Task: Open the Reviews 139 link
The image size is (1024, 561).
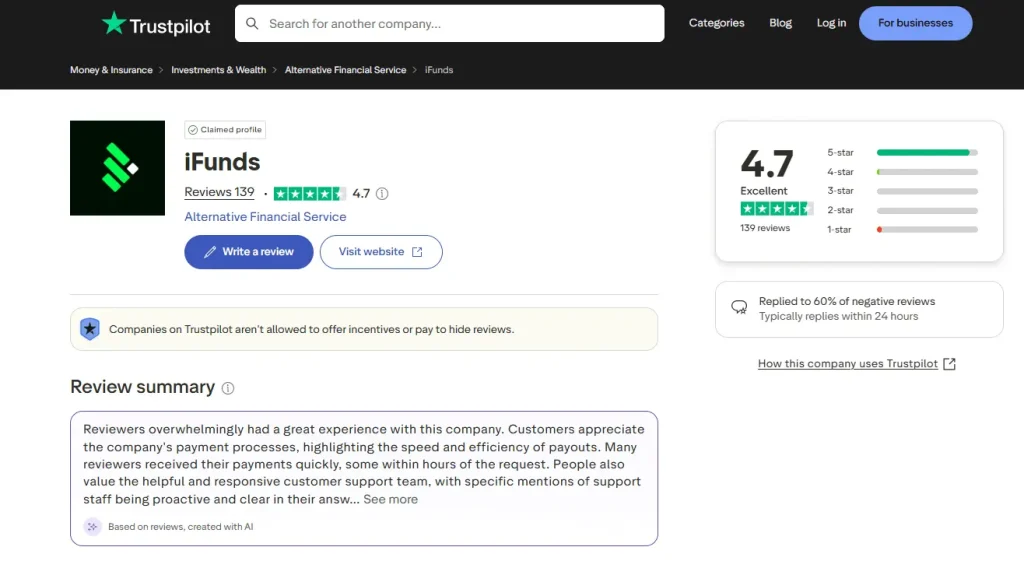Action: tap(219, 192)
